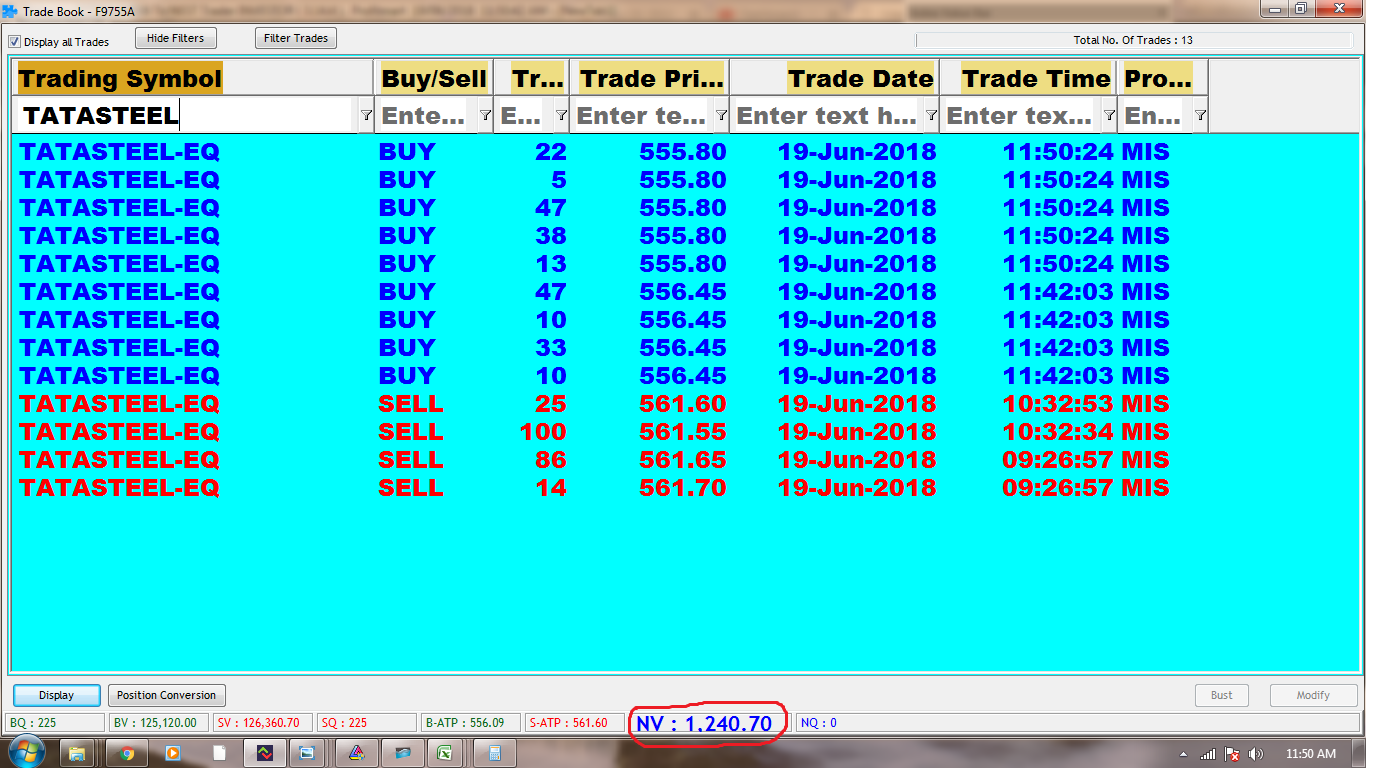Toggle the Display all Trades checkbox
This screenshot has height=768, width=1380.
coord(15,42)
